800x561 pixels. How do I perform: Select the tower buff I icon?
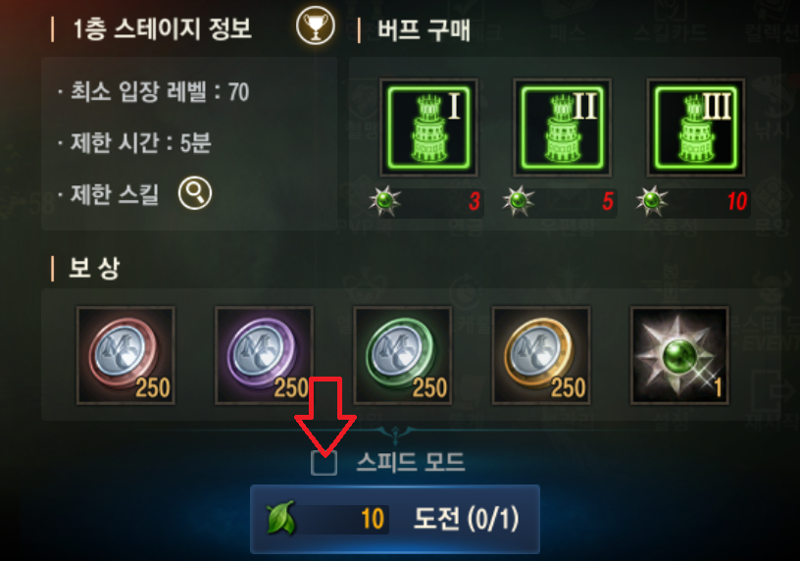[429, 128]
